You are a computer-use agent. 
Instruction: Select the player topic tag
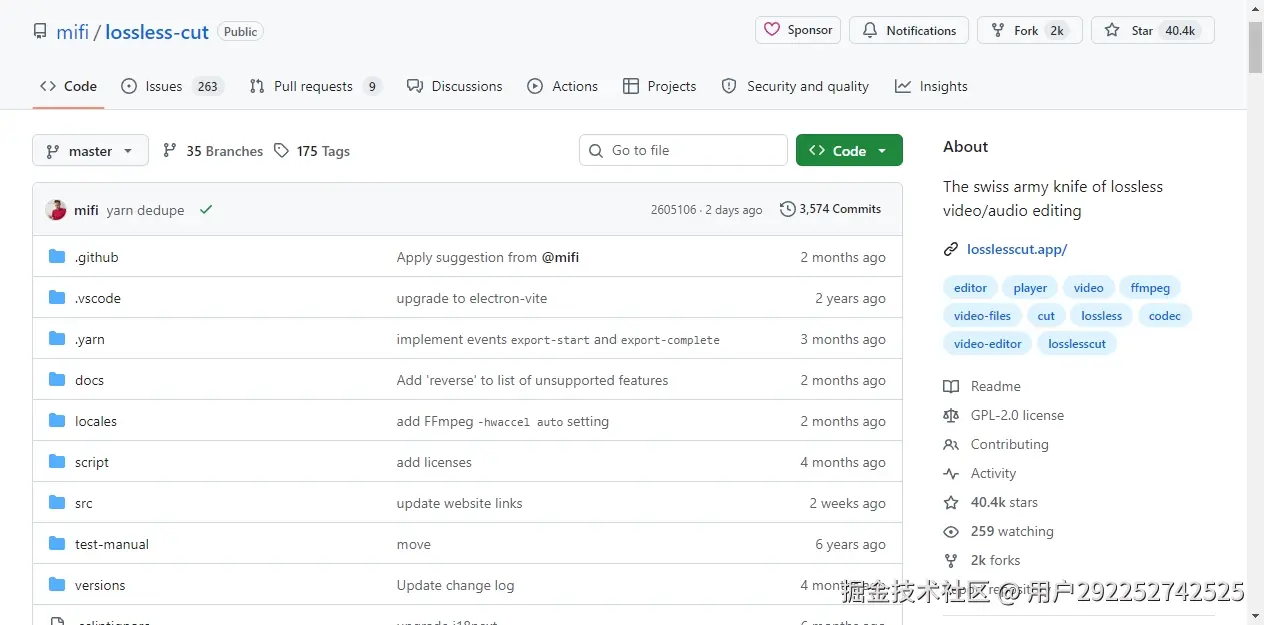click(1030, 288)
